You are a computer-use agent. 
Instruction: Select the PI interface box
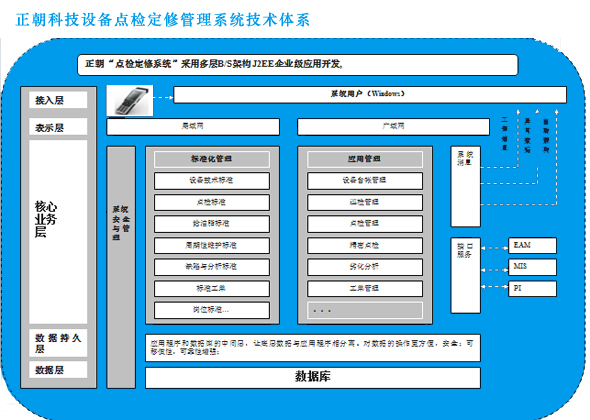(x=532, y=289)
